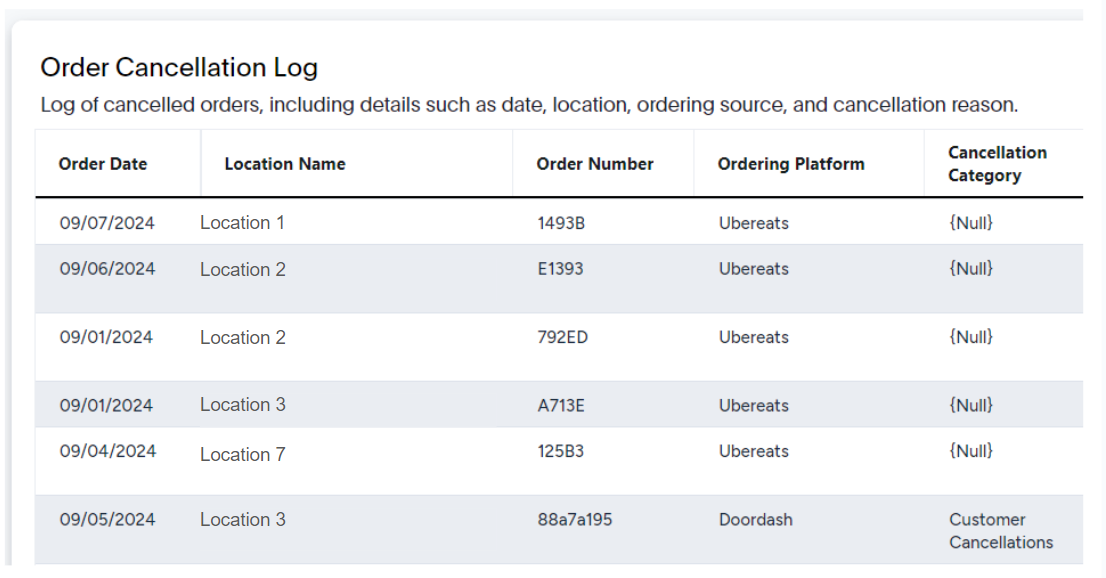The image size is (1106, 578).
Task: Select the Doordash platform cell
Action: click(755, 519)
